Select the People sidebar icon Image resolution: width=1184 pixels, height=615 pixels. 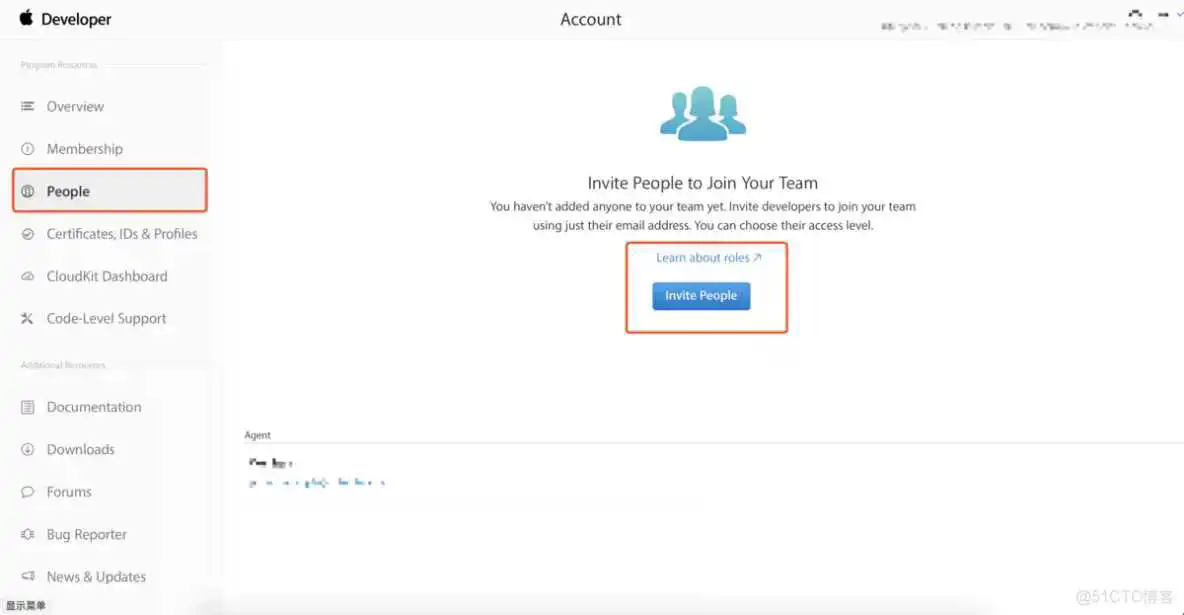point(28,190)
